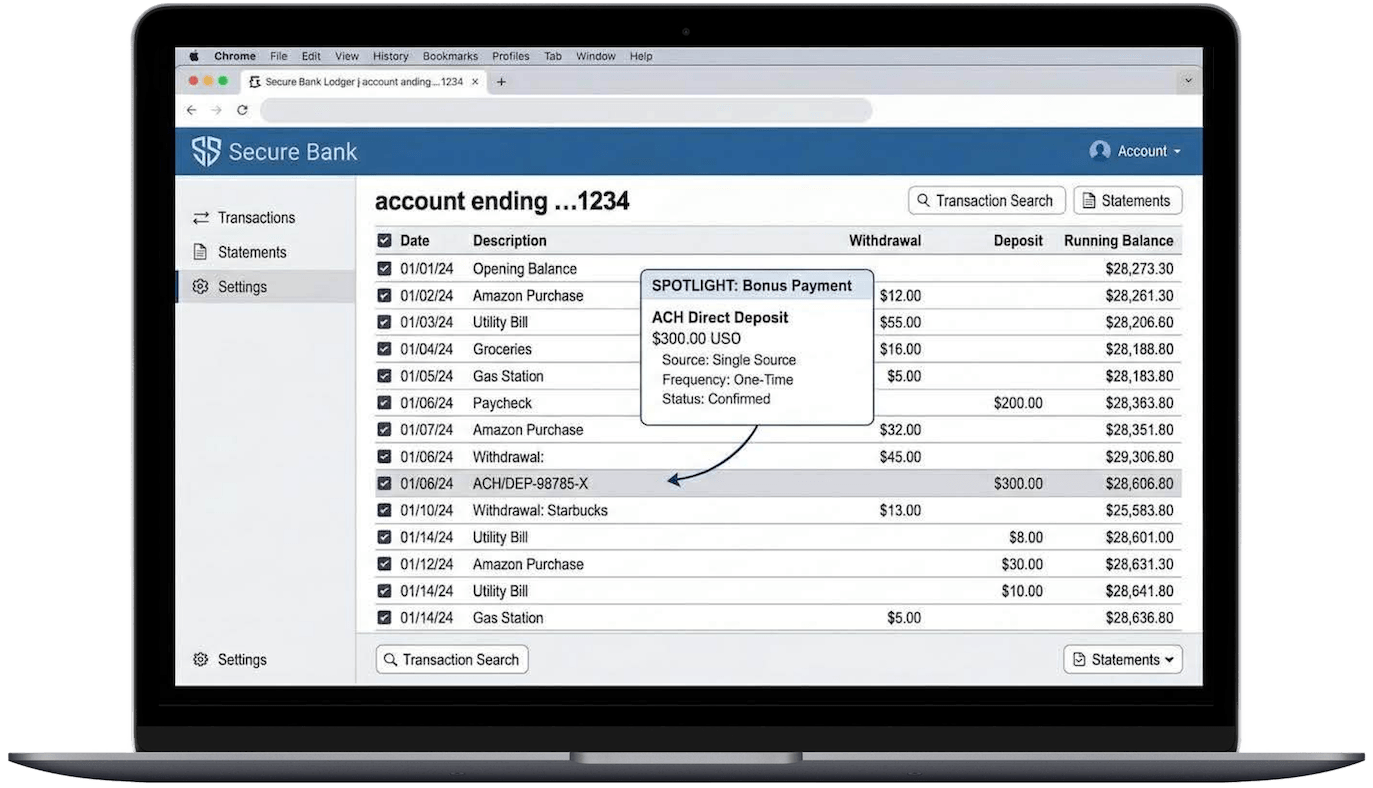1373x788 pixels.
Task: Toggle the select-all checkbox in Date header
Action: pos(384,241)
